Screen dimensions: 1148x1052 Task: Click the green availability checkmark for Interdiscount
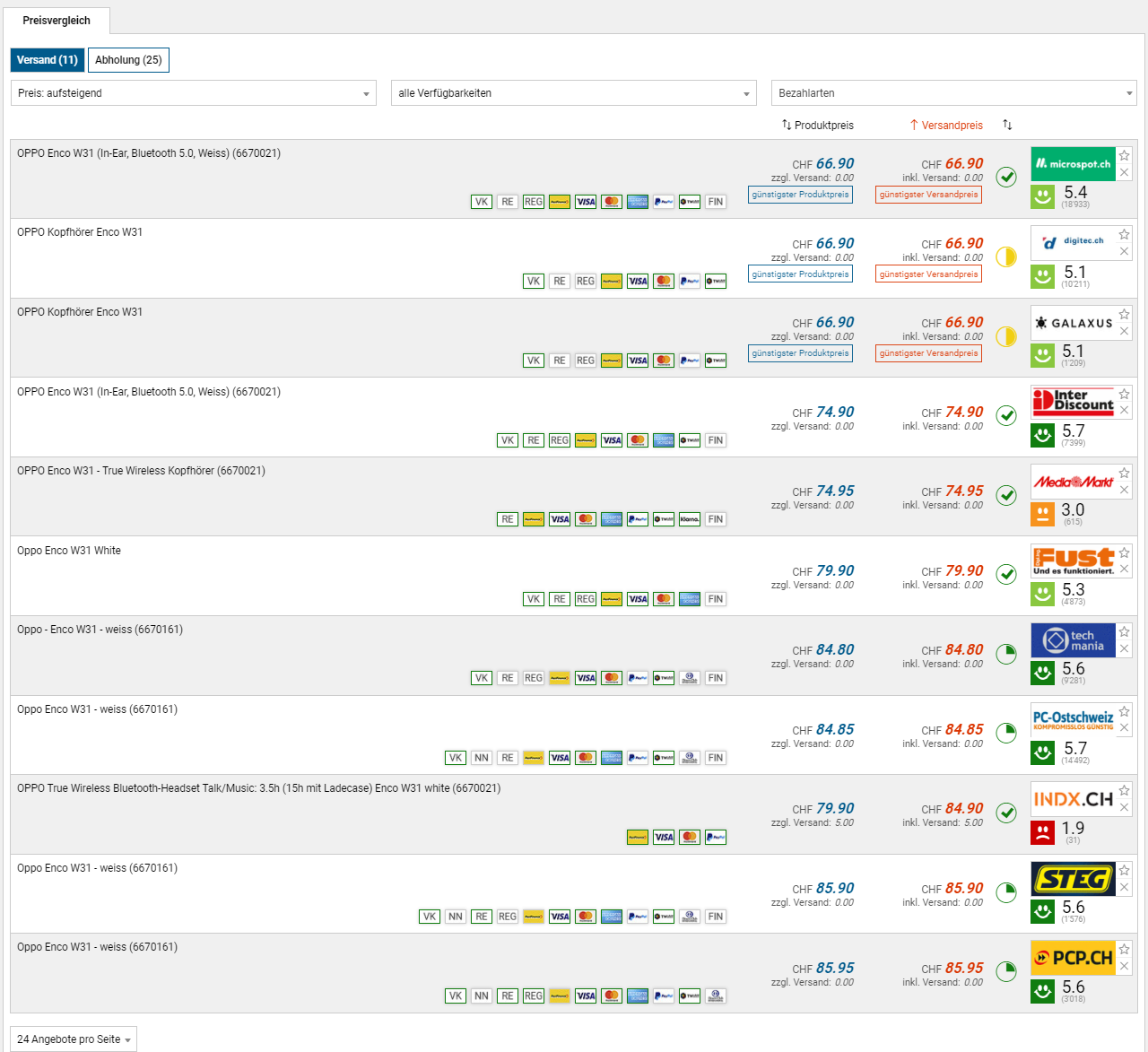pos(1006,415)
